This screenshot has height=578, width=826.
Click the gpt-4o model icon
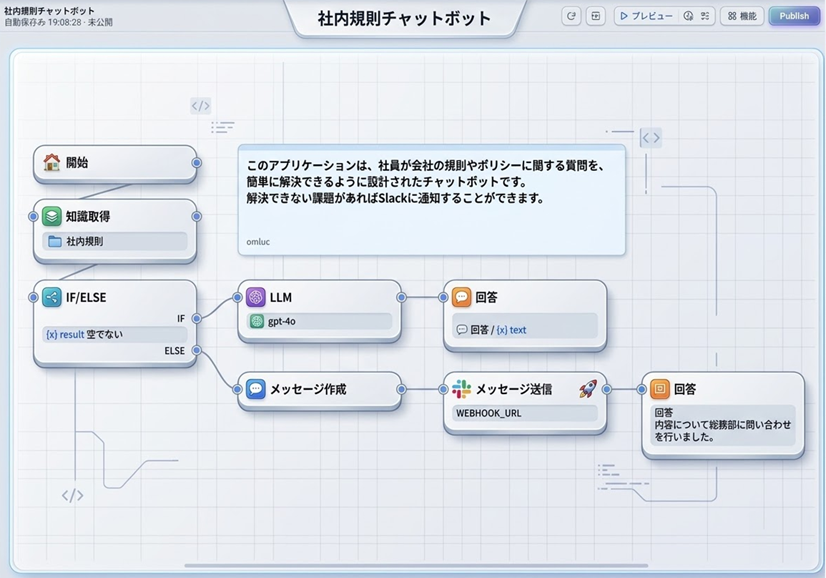tap(257, 321)
